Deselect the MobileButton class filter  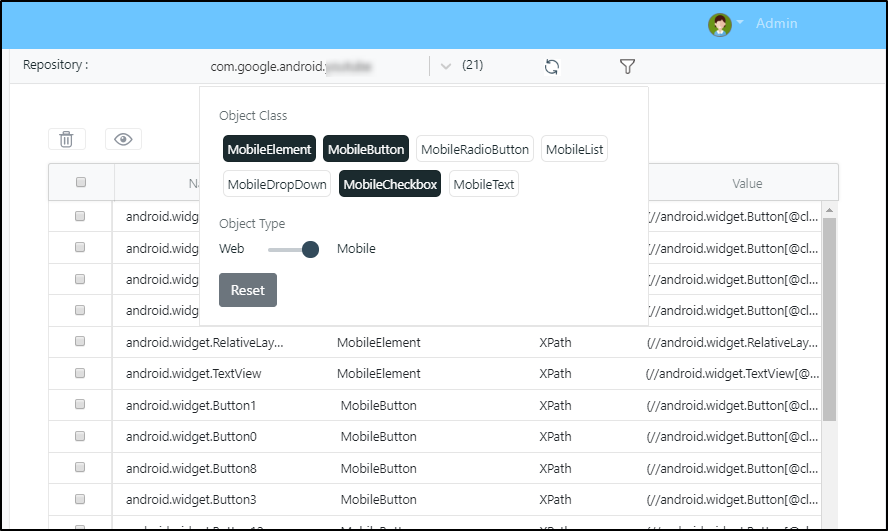point(366,149)
